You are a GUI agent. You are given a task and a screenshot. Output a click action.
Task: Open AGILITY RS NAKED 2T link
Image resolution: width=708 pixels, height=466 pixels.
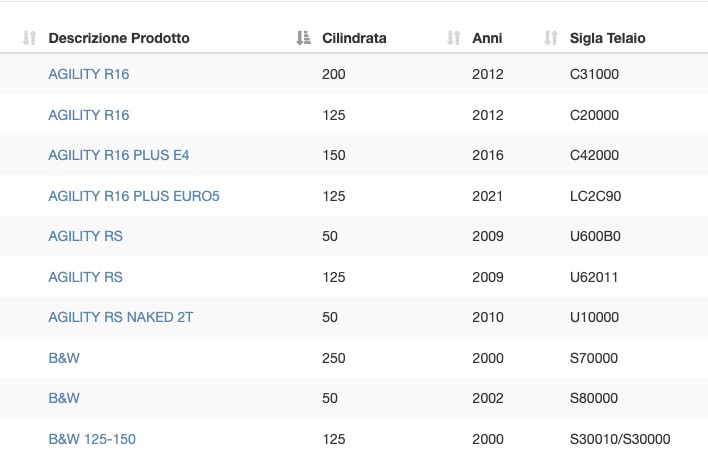[121, 317]
